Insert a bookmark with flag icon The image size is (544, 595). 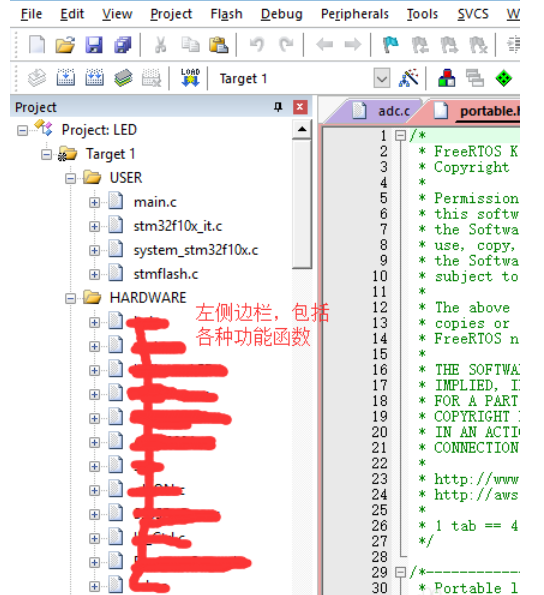pyautogui.click(x=391, y=44)
